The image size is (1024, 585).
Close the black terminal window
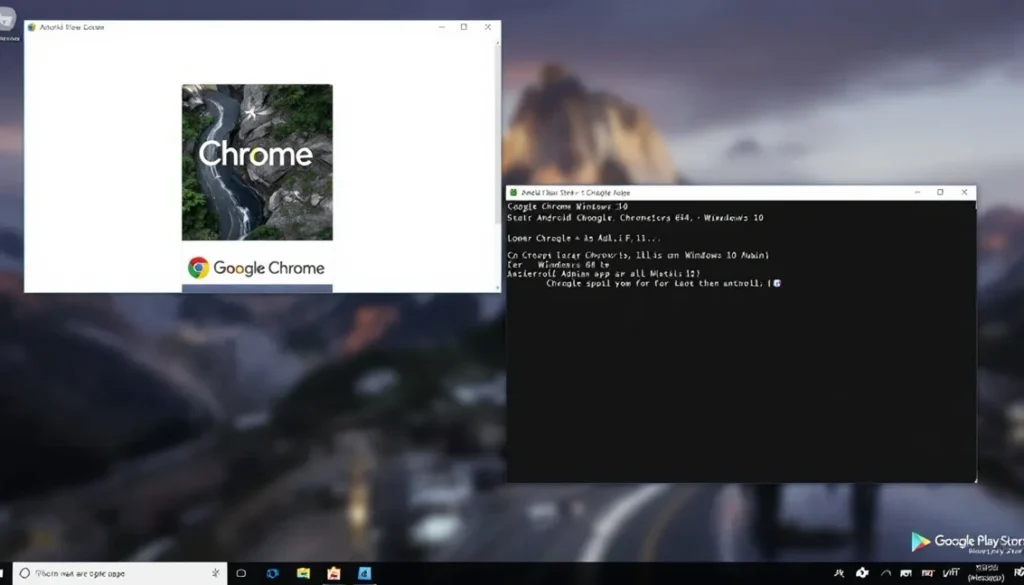tap(965, 193)
